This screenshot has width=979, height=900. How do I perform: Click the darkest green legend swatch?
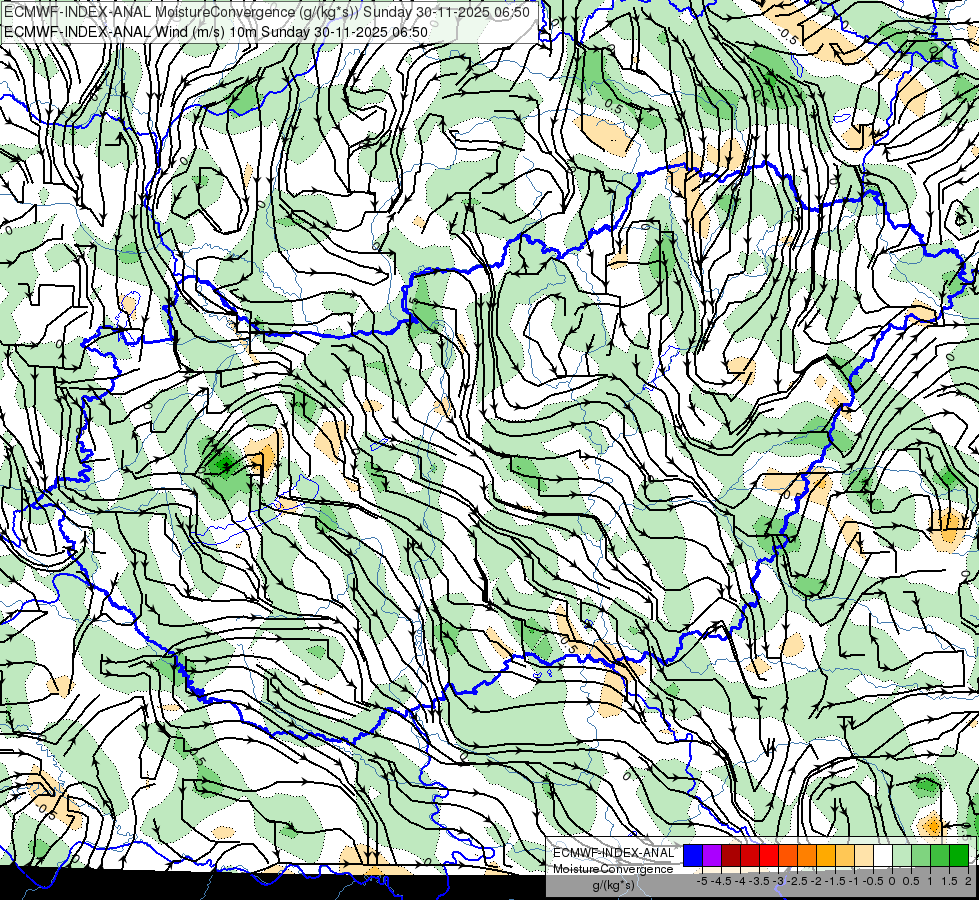click(x=959, y=855)
